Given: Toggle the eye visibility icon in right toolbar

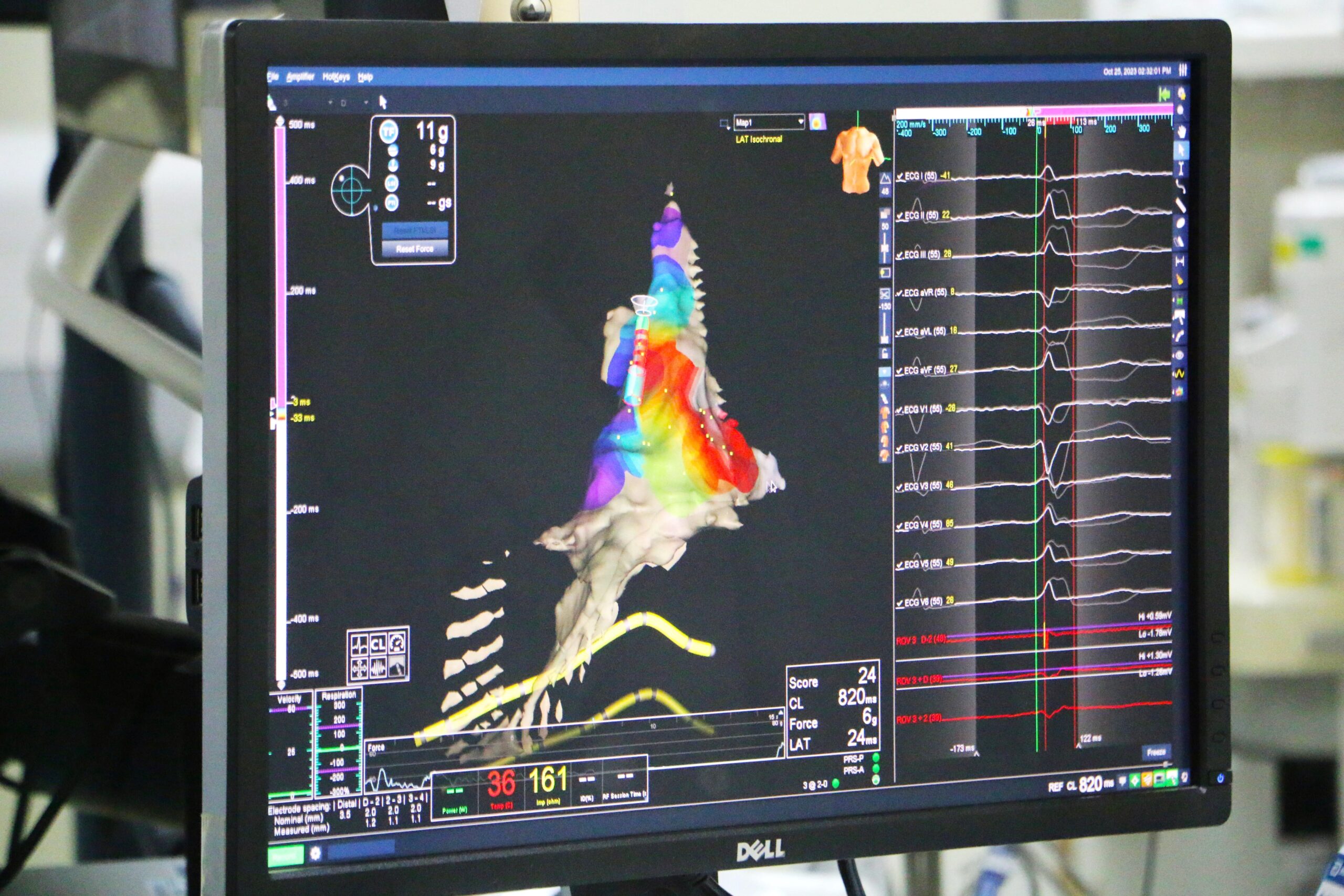Looking at the screenshot, I should tap(1179, 355).
